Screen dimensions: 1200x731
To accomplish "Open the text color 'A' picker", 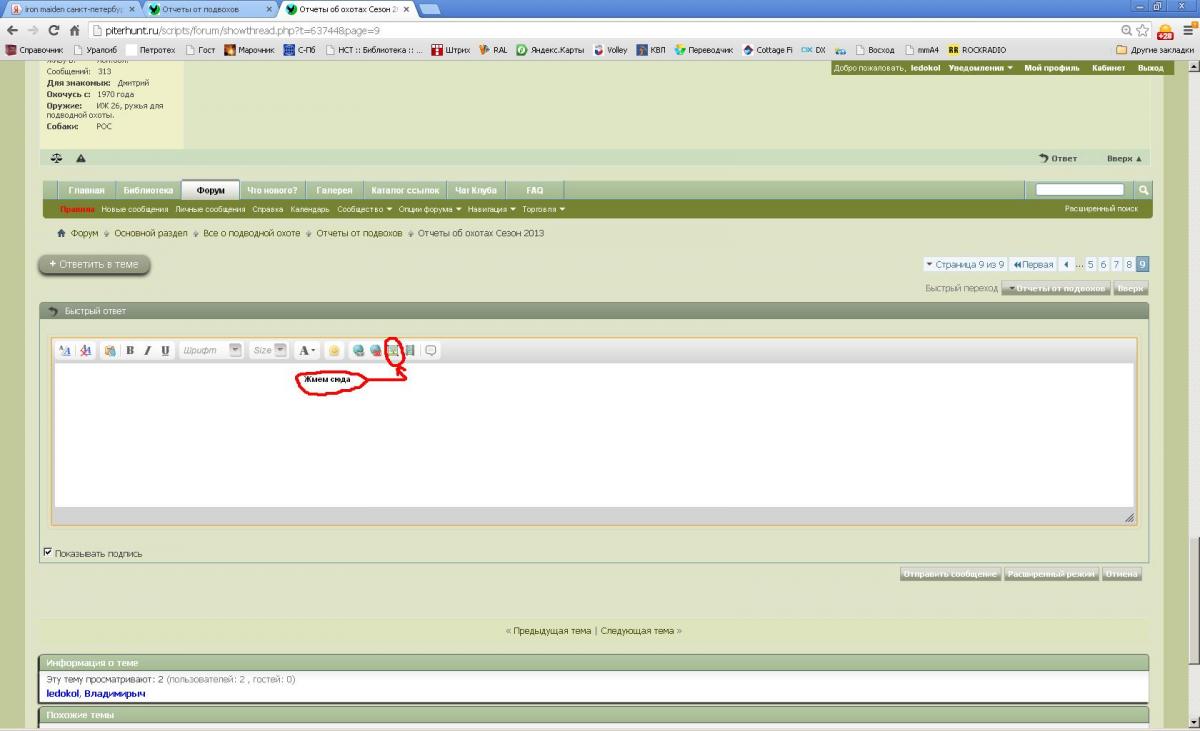I will [x=307, y=351].
